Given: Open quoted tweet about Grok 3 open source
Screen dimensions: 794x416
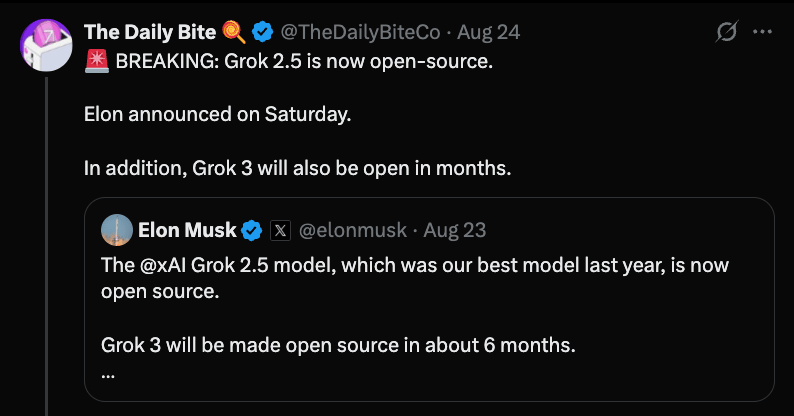Looking at the screenshot, I should click(429, 300).
